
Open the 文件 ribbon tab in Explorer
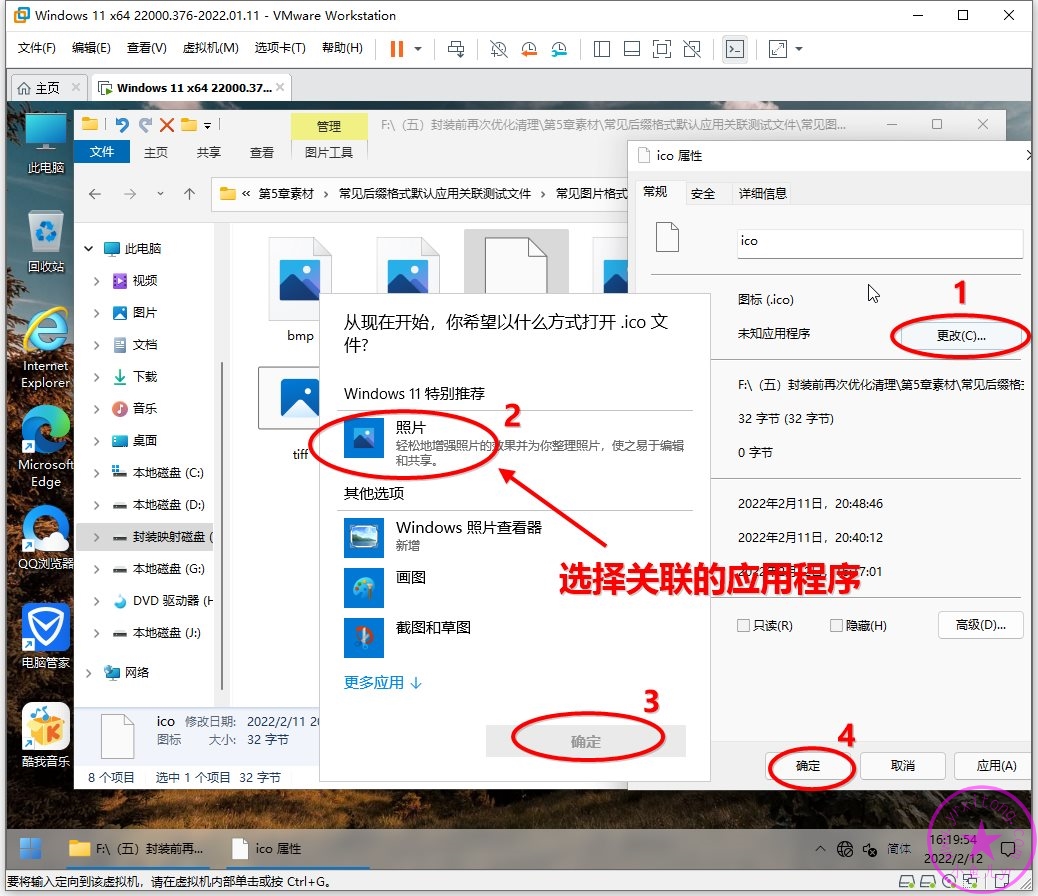coord(102,152)
